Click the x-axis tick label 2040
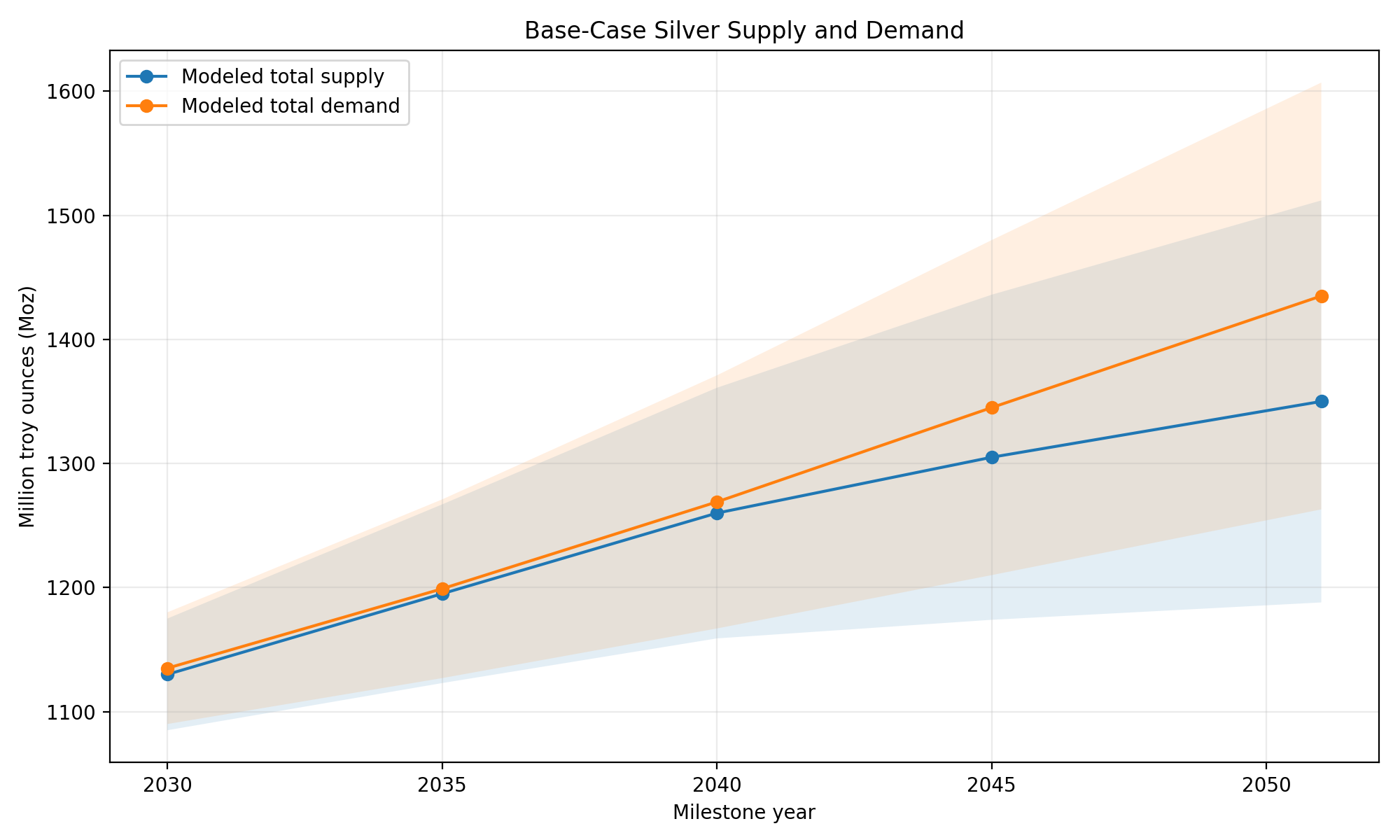The height and width of the screenshot is (840, 1400). click(717, 785)
